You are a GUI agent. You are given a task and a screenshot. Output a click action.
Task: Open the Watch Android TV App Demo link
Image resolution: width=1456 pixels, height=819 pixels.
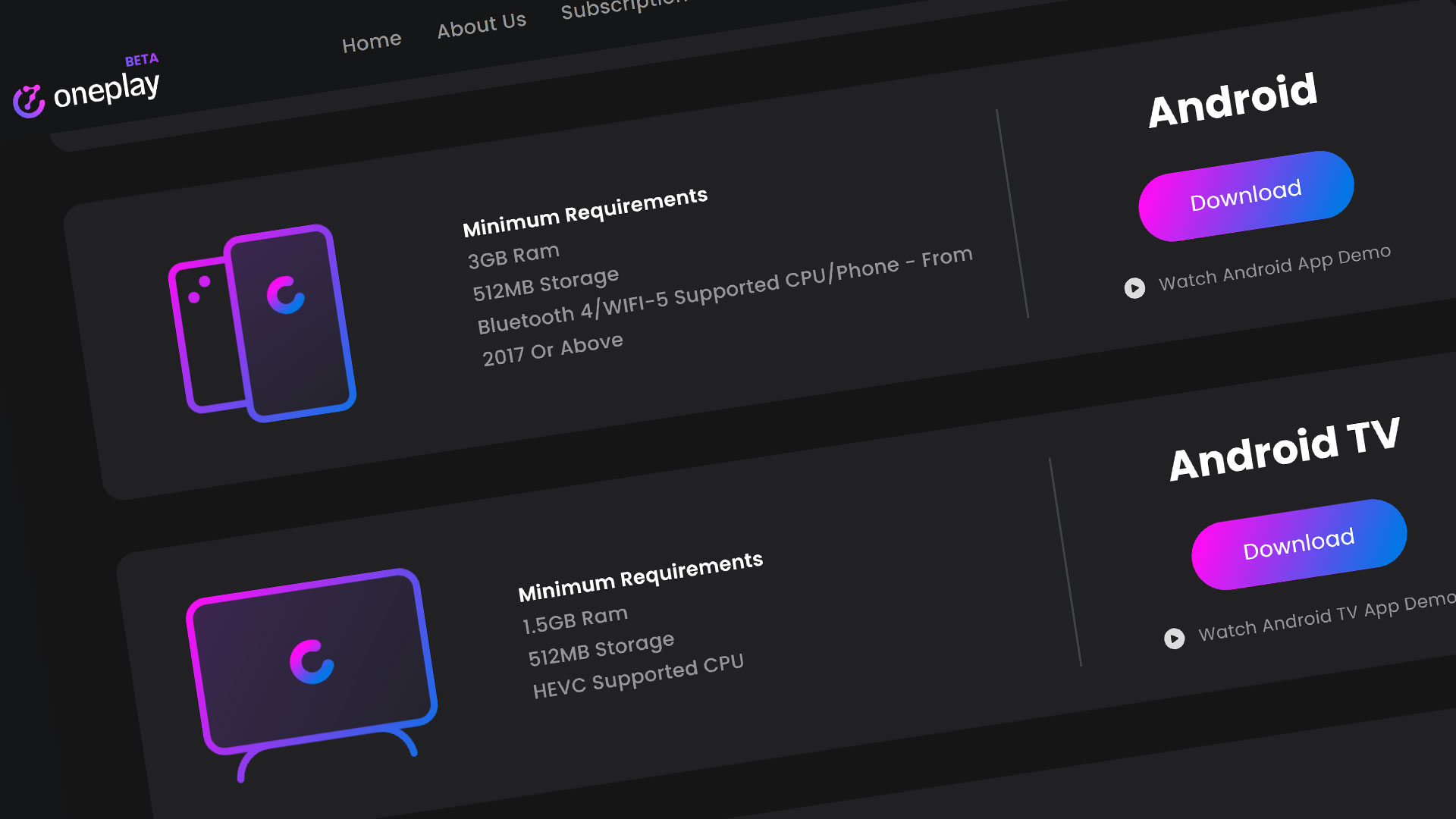[x=1327, y=617]
